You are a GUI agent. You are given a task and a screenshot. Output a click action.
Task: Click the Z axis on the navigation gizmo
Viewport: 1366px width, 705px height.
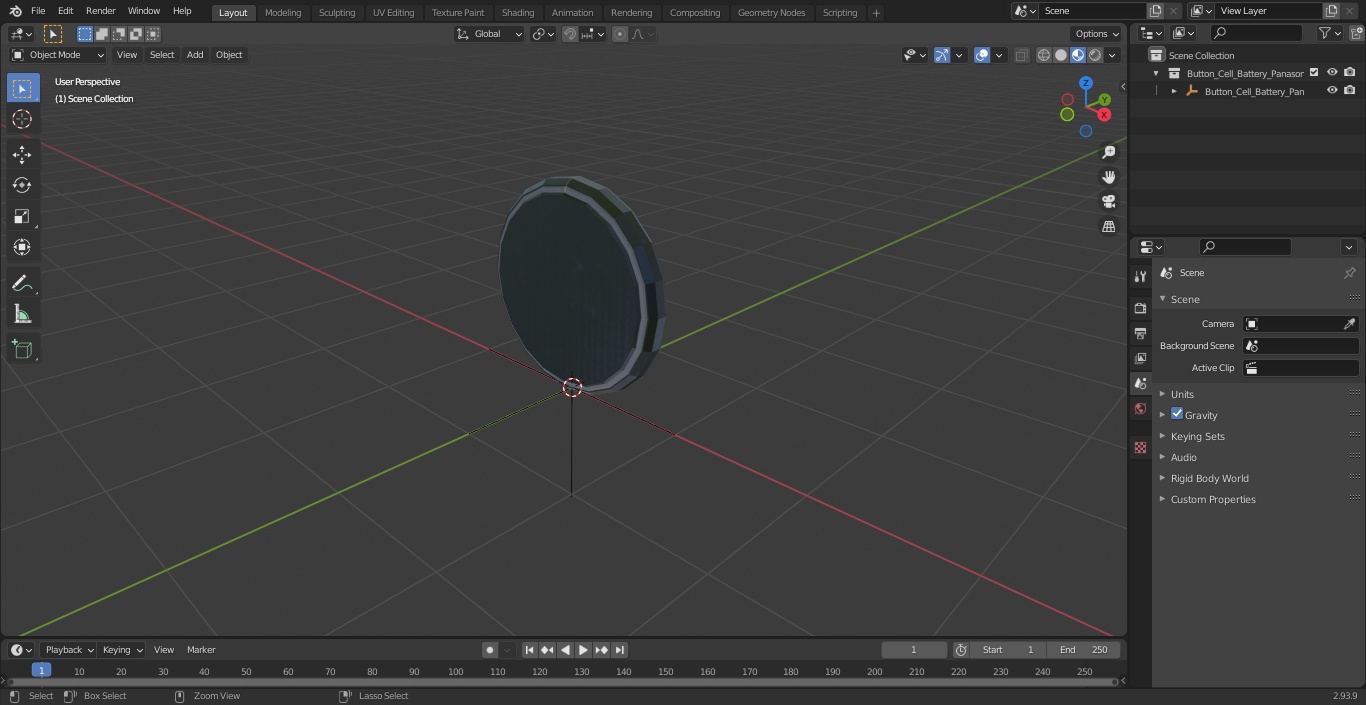coord(1086,83)
